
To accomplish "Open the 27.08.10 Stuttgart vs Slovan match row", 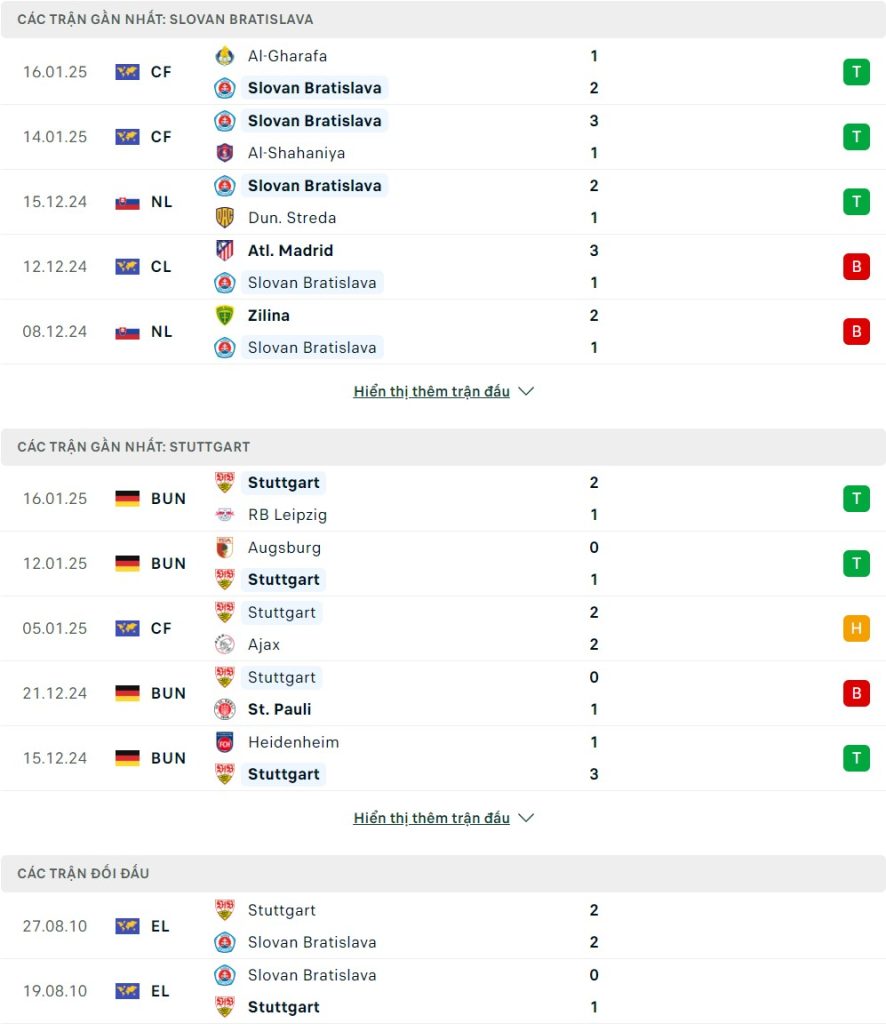I will click(x=443, y=926).
